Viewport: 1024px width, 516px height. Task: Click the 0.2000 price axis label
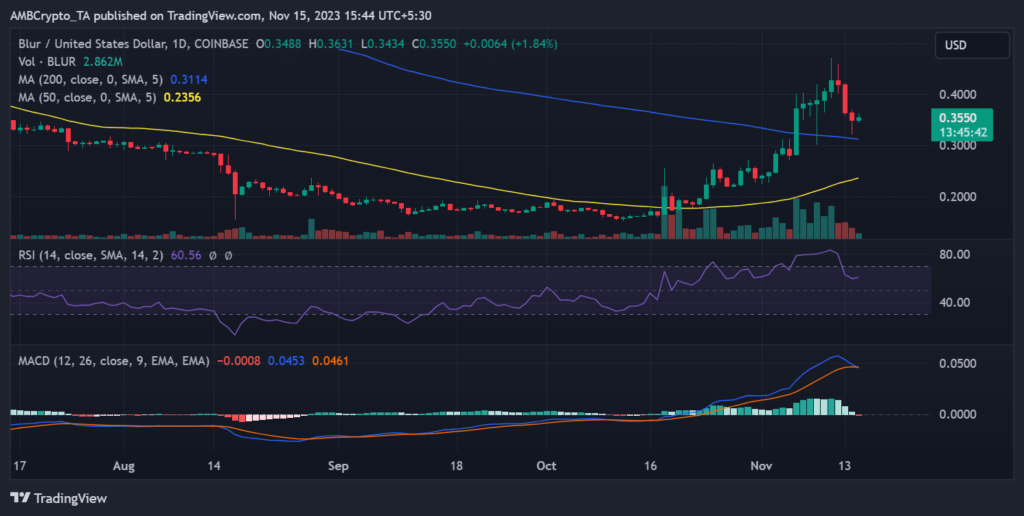point(961,197)
